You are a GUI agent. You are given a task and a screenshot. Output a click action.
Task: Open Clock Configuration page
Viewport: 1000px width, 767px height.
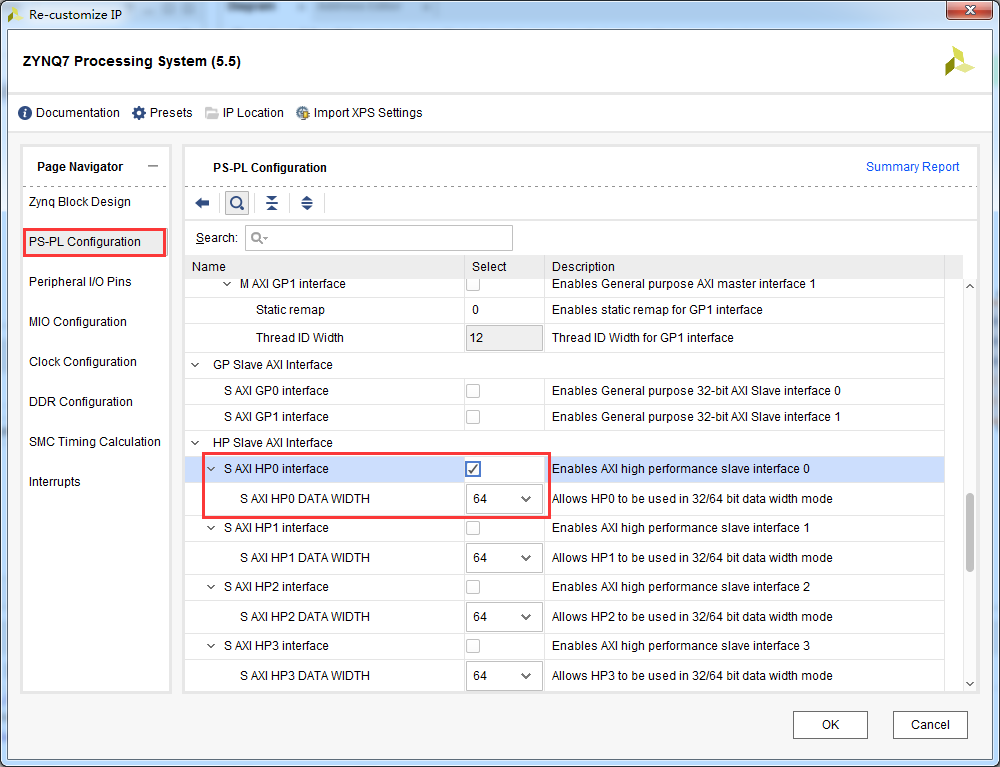[x=83, y=362]
